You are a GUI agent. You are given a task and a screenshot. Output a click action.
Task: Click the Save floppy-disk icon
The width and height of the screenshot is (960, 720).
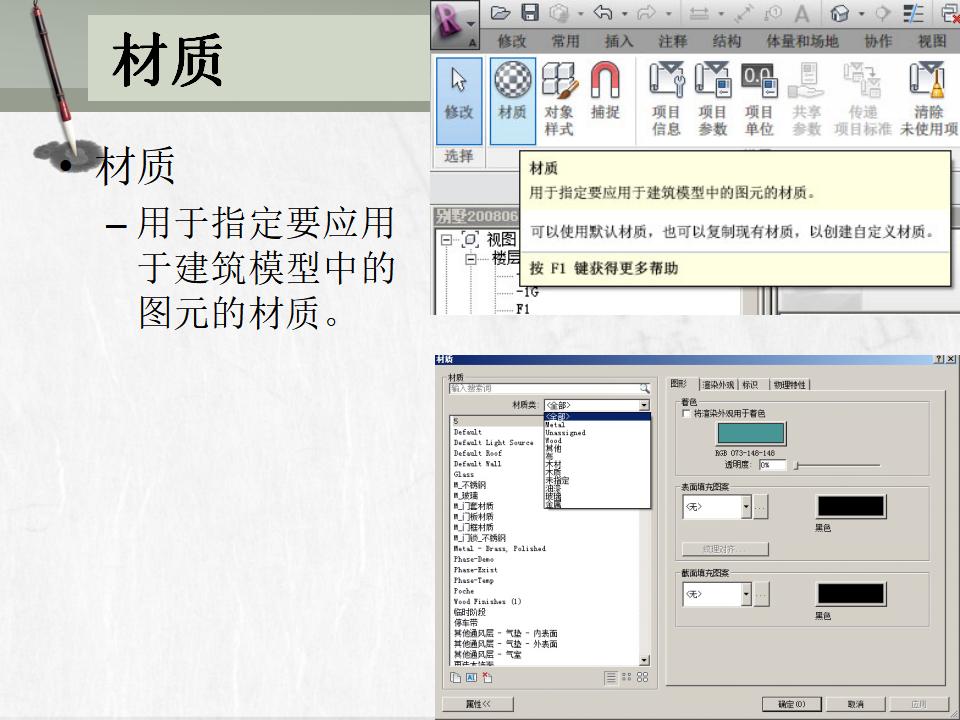tap(530, 12)
